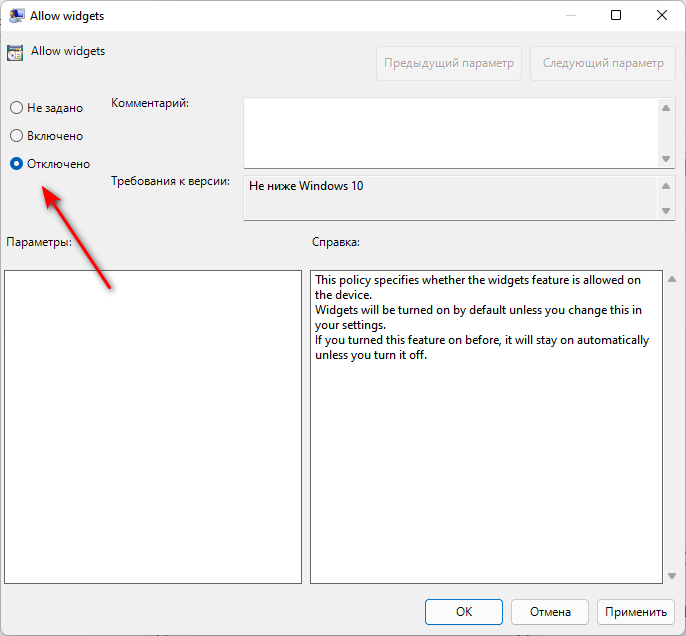Image resolution: width=686 pixels, height=636 pixels.
Task: Cancel with the 'Отмена' button
Action: click(550, 612)
